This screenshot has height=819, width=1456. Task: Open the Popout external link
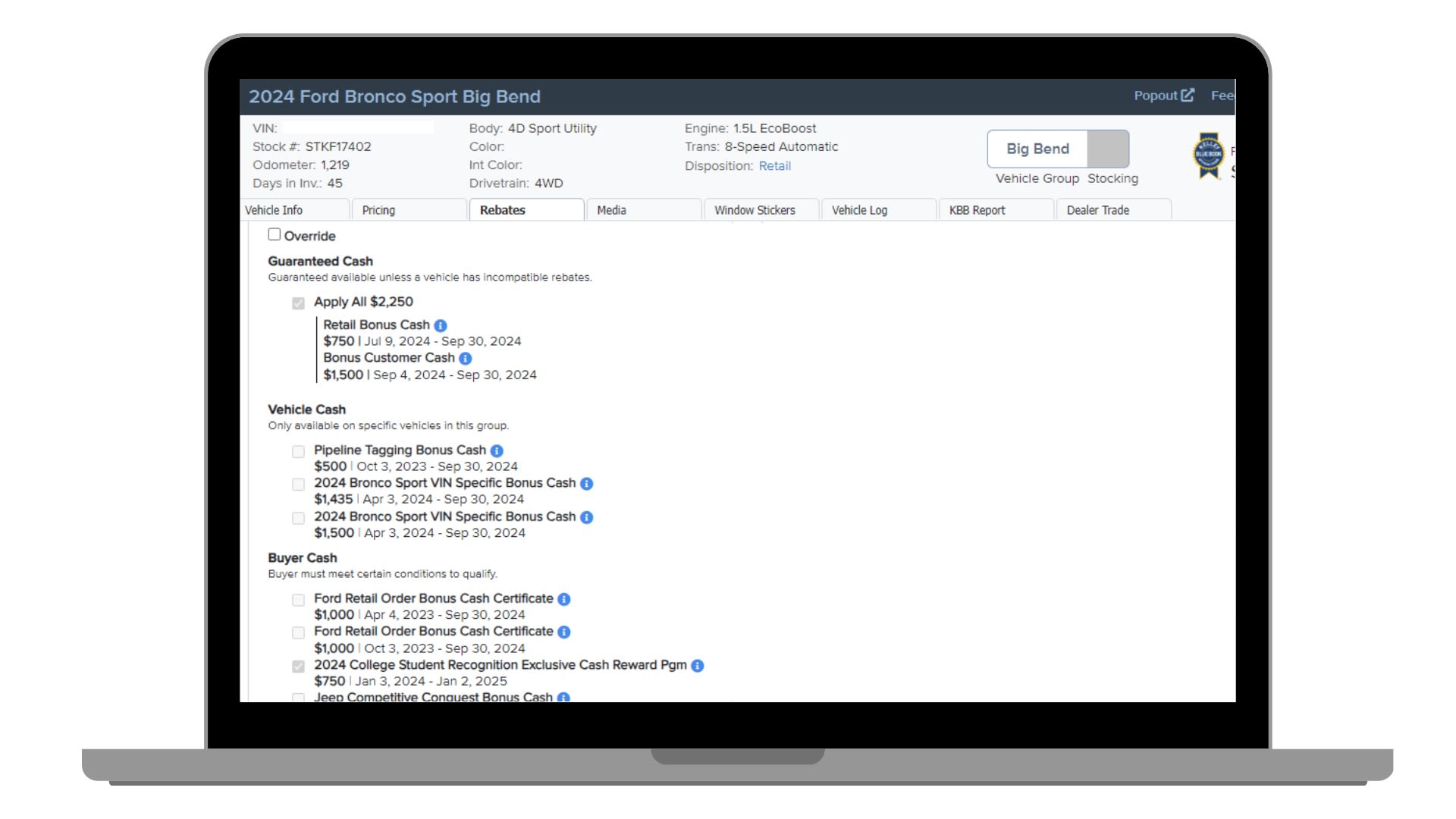[x=1163, y=94]
